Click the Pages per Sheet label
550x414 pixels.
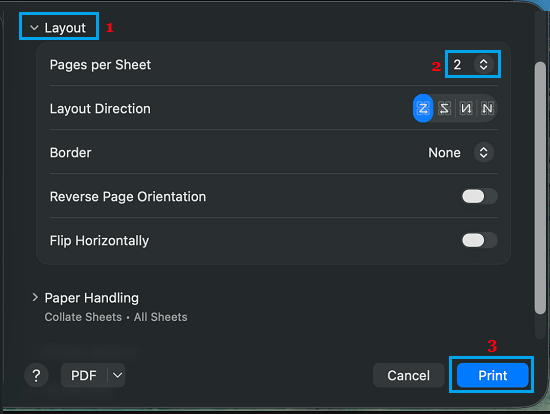(100, 65)
